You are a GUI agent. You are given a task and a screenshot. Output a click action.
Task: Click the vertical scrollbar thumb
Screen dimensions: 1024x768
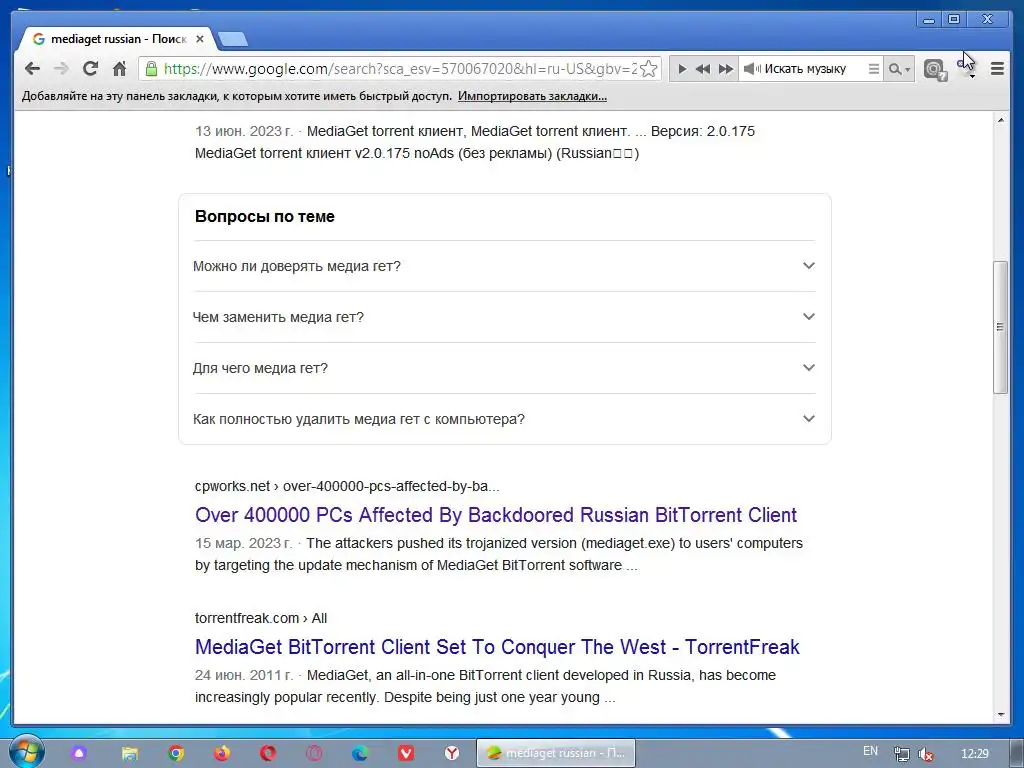[x=1000, y=327]
